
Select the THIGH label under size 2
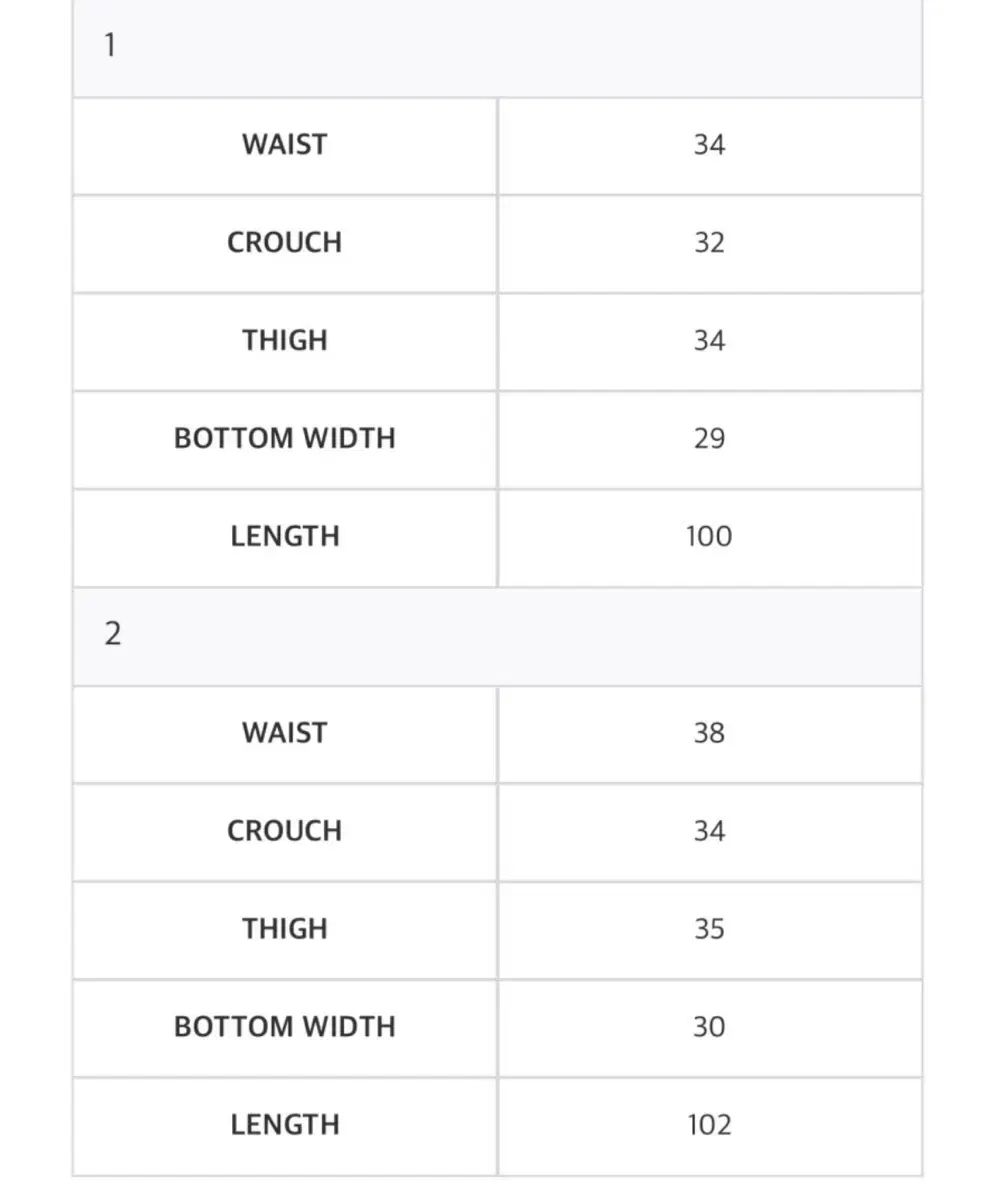[285, 928]
